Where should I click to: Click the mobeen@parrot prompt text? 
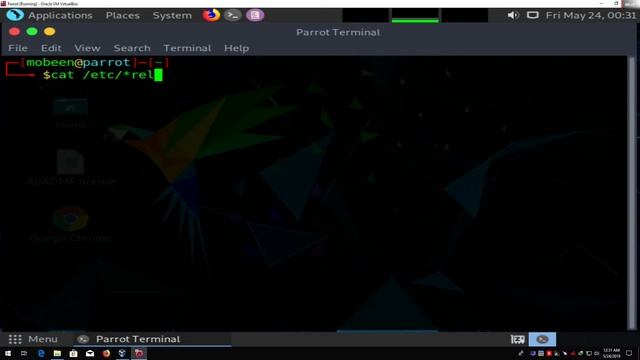(x=78, y=62)
